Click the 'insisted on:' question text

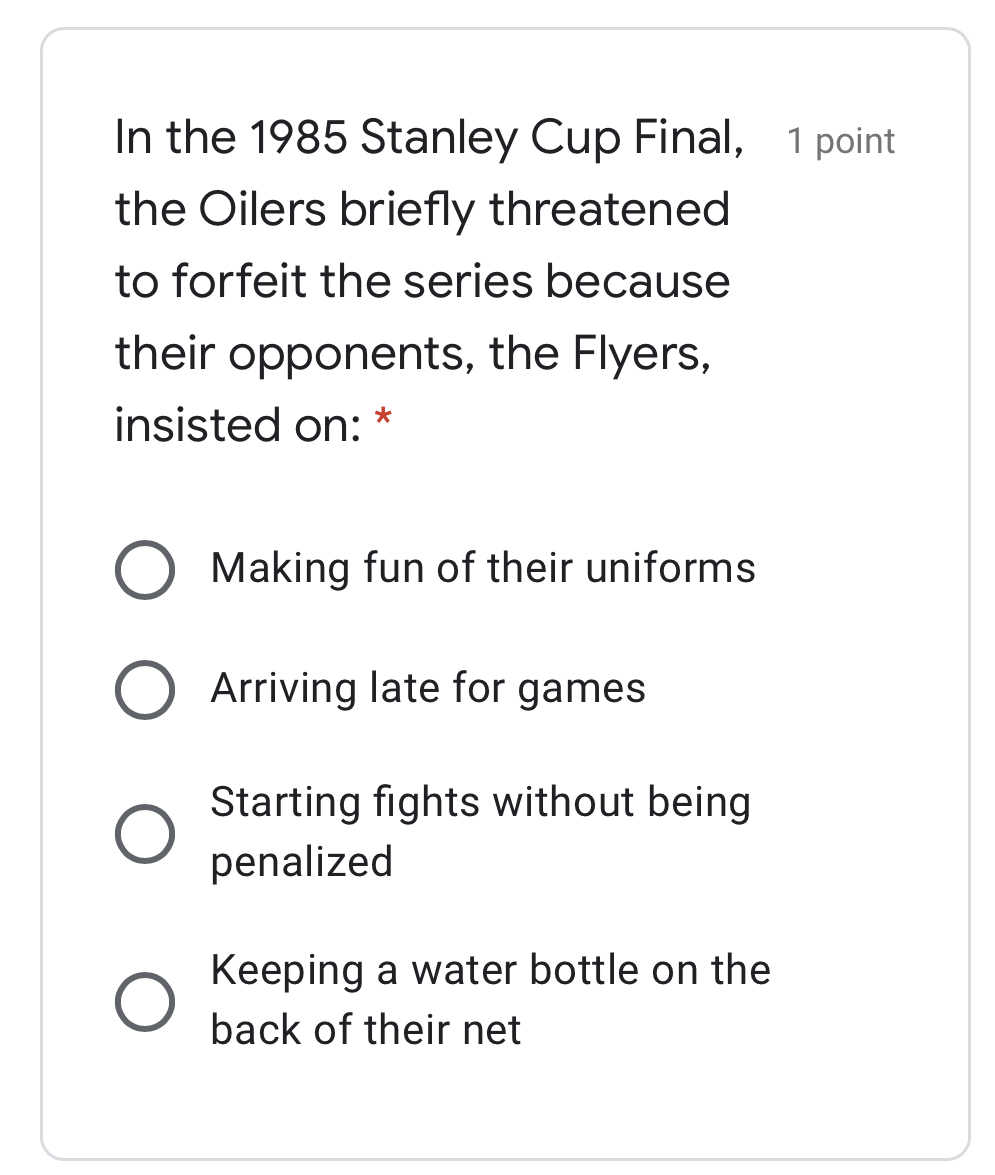click(238, 425)
